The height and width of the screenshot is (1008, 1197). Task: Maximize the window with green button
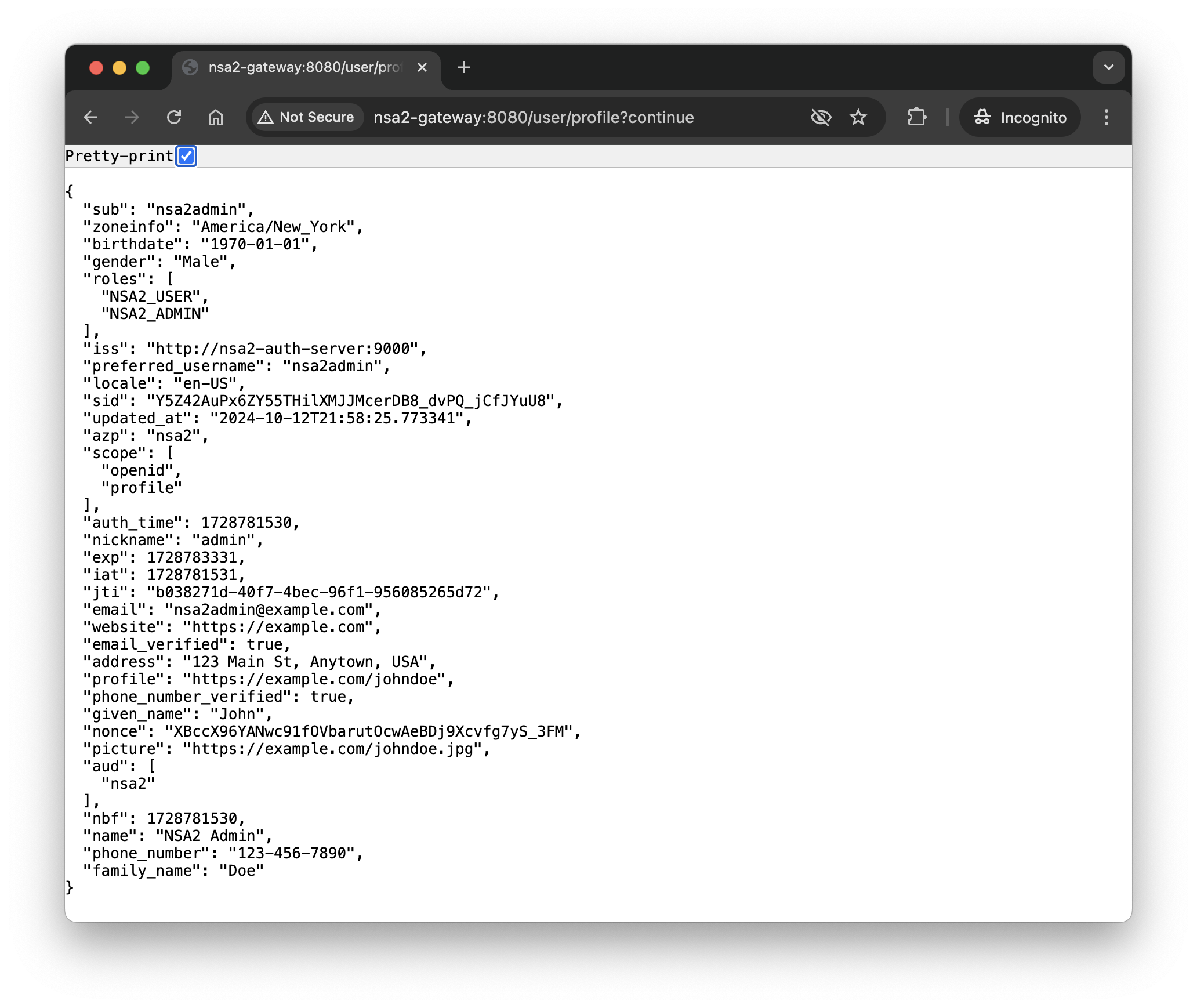point(143,68)
